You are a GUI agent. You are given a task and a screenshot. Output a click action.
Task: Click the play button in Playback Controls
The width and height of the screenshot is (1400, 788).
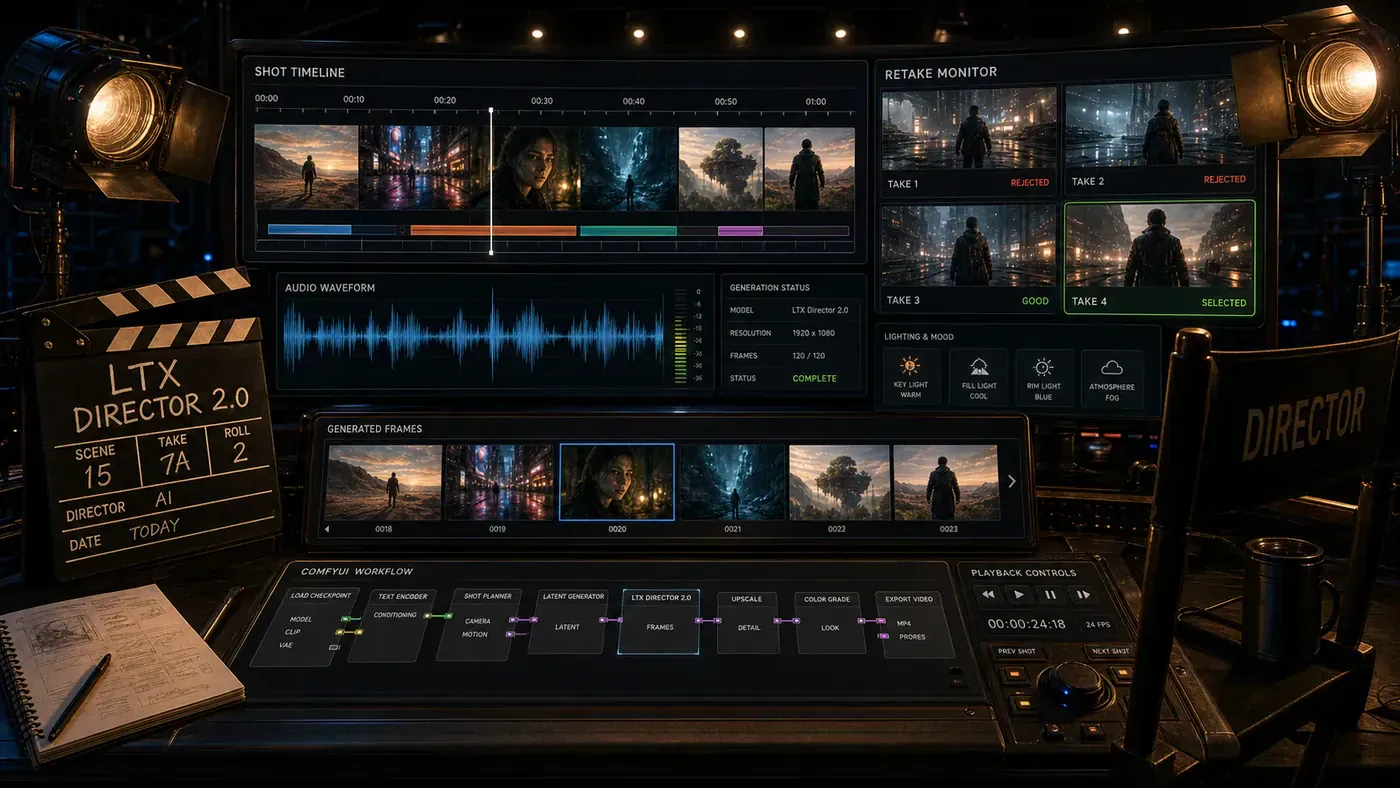(1019, 594)
